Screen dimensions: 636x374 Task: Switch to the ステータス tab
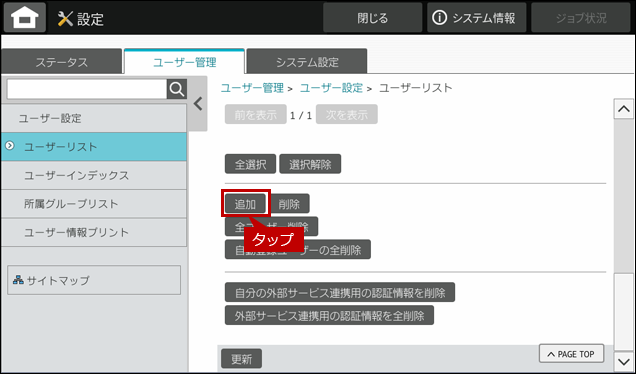click(x=62, y=62)
